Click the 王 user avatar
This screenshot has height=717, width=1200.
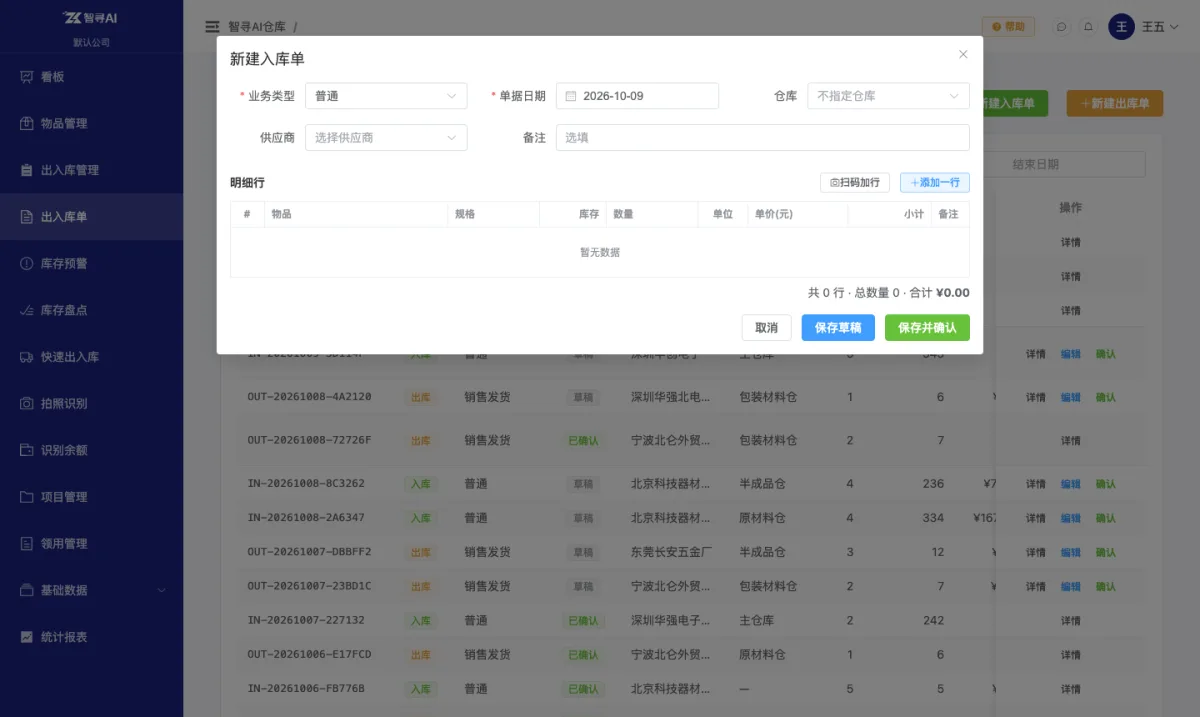[x=1121, y=27]
